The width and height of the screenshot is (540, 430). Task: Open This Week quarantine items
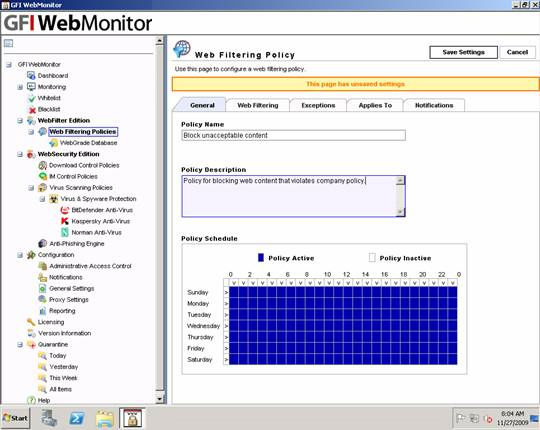[x=63, y=378]
